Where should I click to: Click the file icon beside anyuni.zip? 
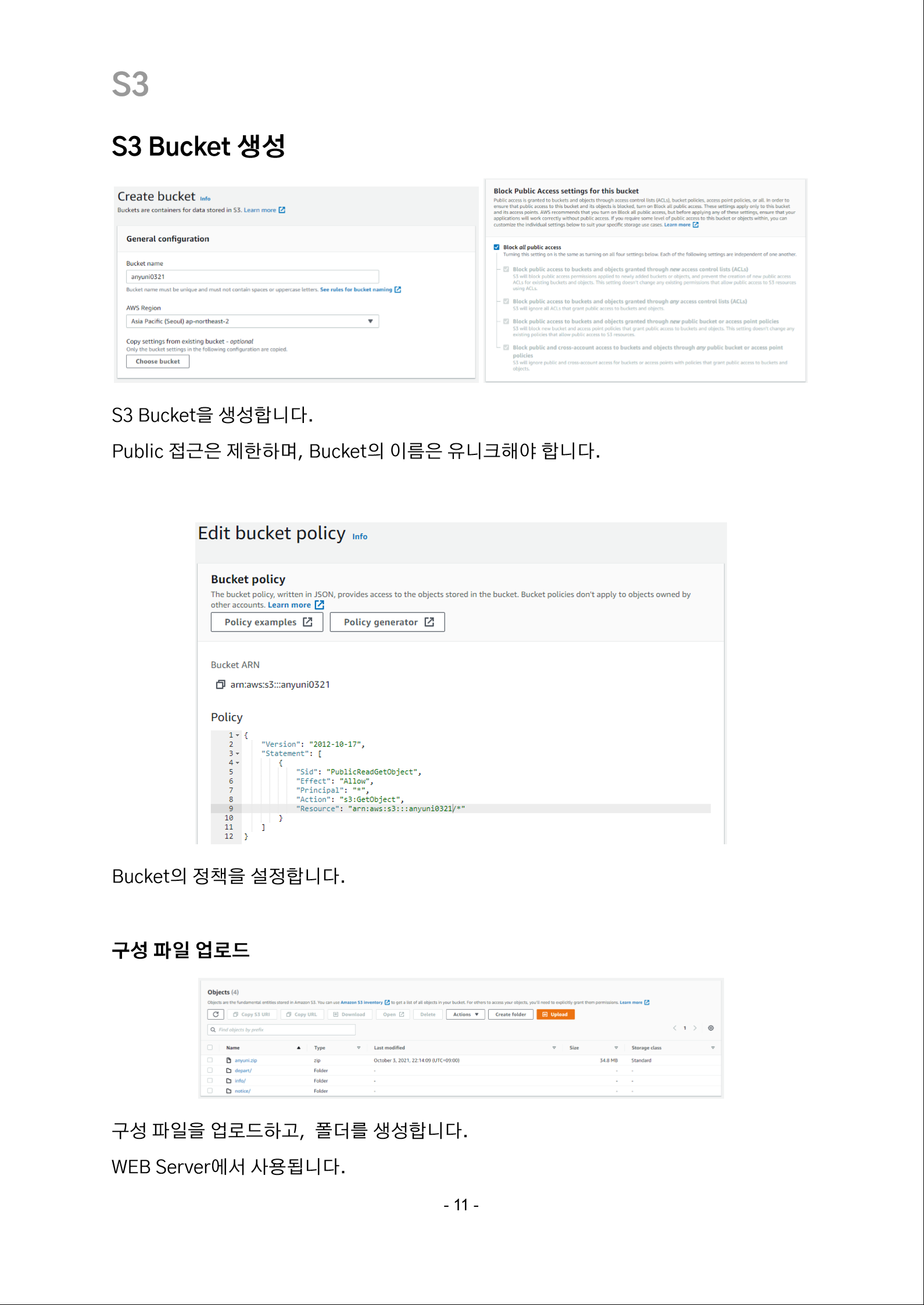pyautogui.click(x=229, y=1060)
